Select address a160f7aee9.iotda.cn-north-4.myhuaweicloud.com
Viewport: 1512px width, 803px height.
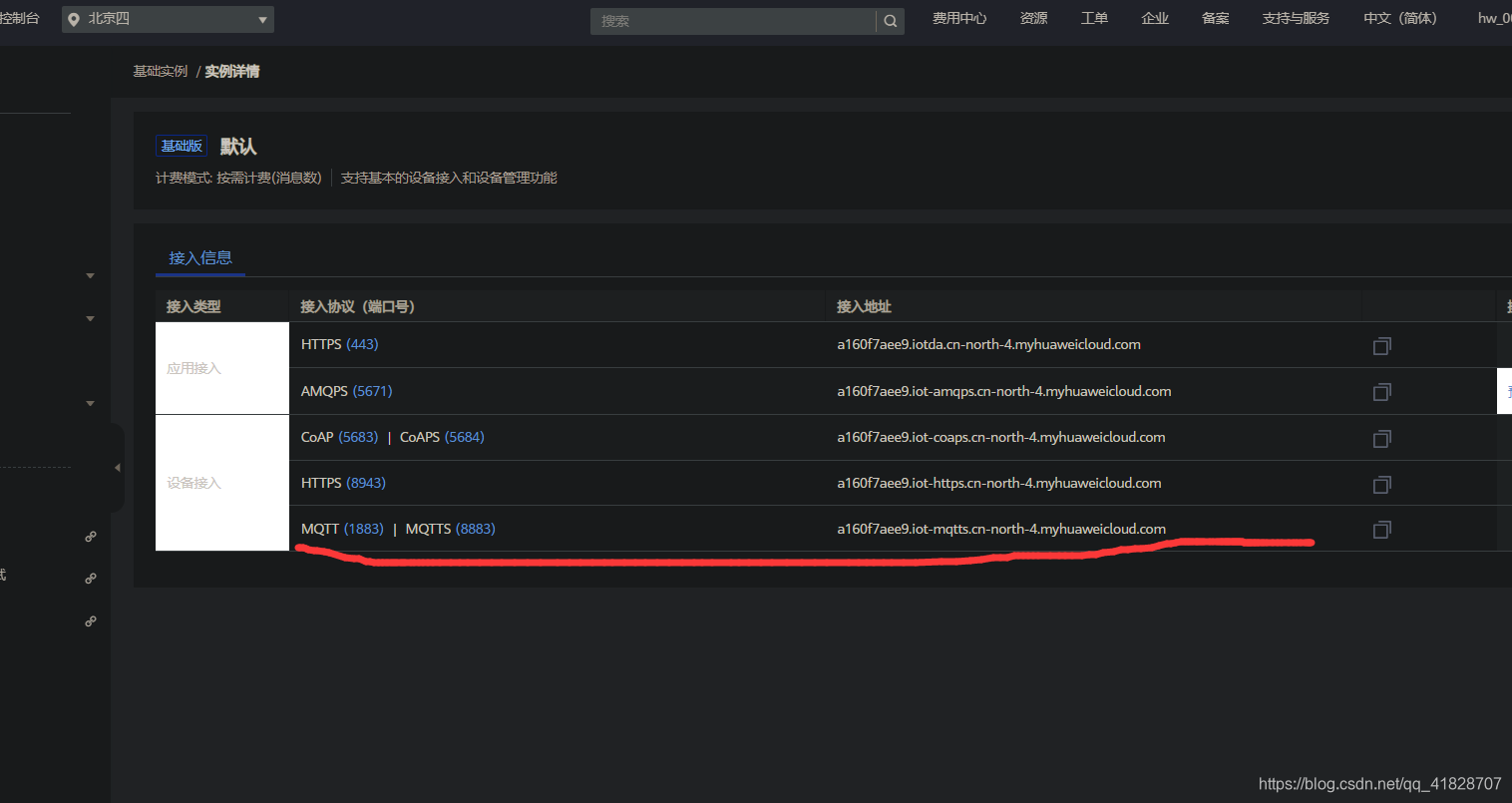[988, 345]
